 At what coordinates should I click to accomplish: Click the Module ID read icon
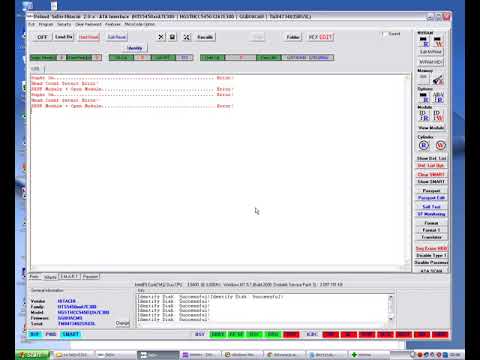(424, 116)
